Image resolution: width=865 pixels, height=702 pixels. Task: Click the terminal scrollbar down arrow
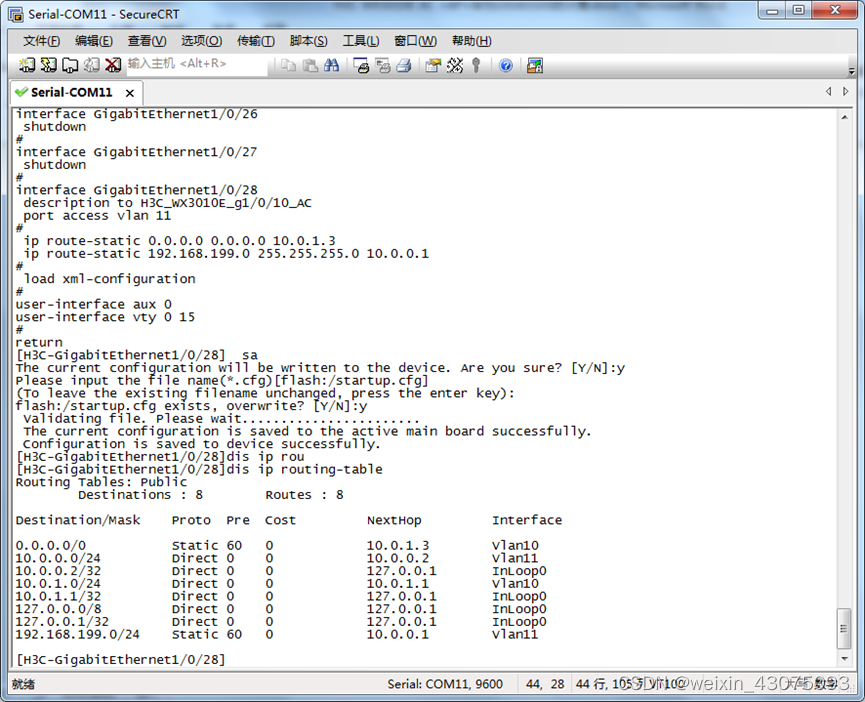[x=845, y=659]
